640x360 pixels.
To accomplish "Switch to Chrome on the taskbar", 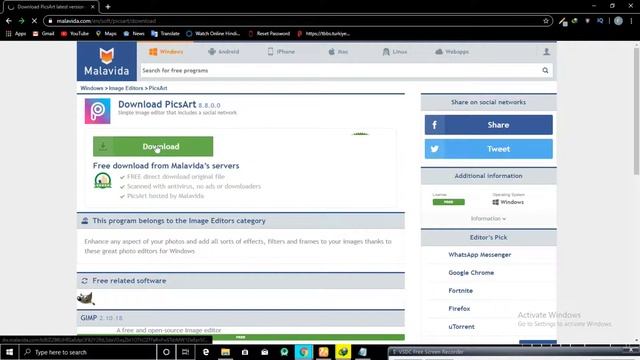I will (304, 352).
